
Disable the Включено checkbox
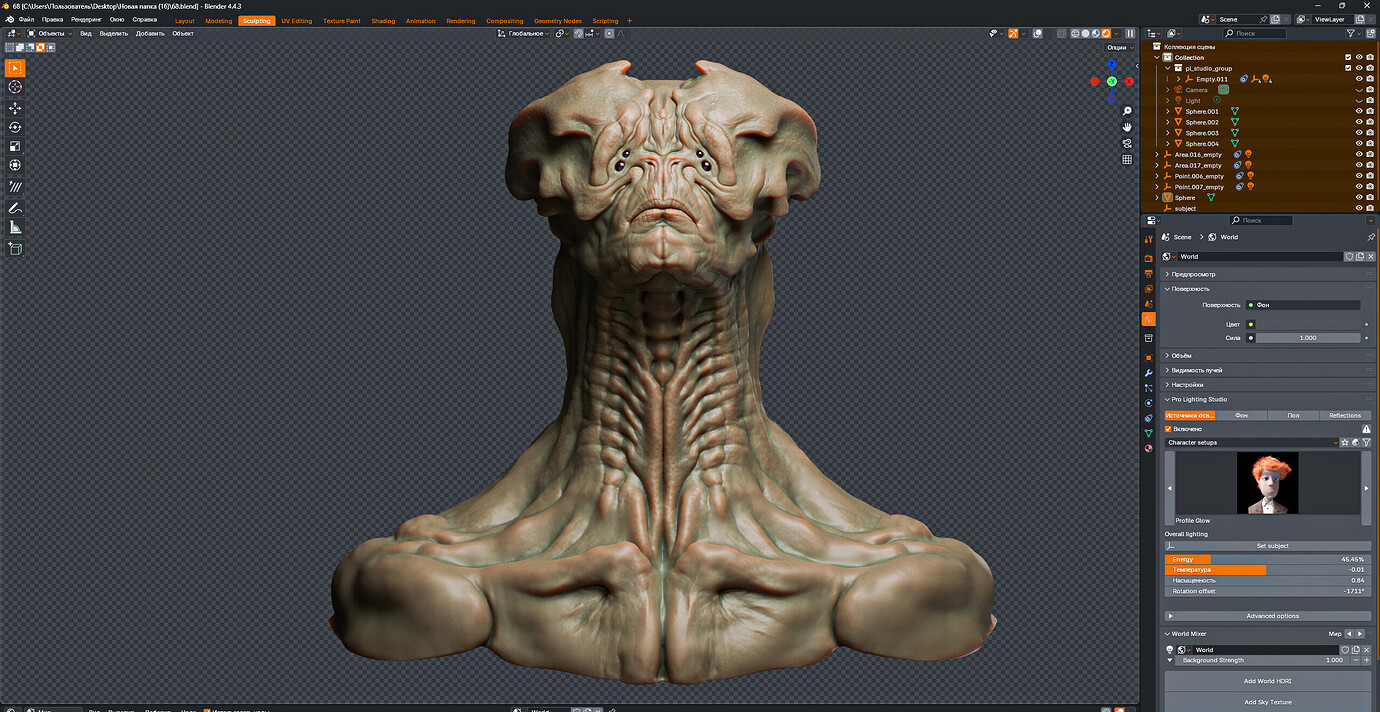tap(1168, 429)
